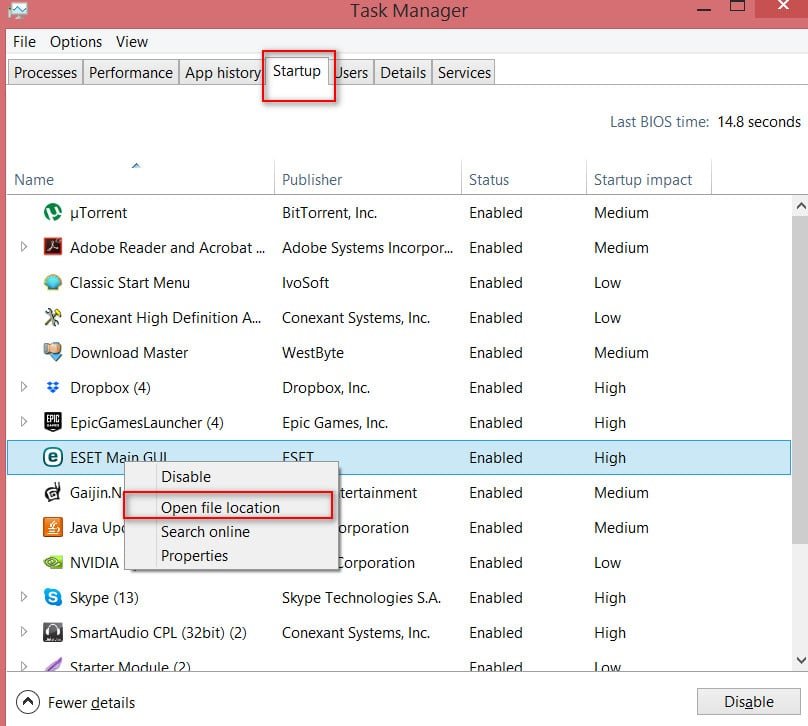This screenshot has height=726, width=808.
Task: Click the µTorrent app icon
Action: click(x=53, y=212)
